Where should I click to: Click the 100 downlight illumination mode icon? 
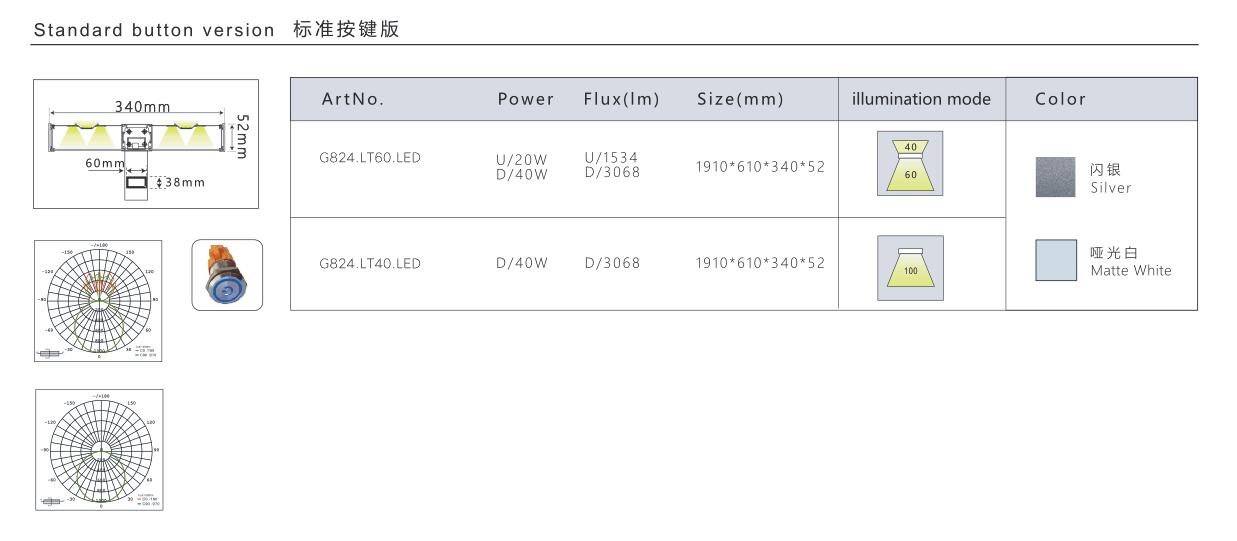point(910,267)
